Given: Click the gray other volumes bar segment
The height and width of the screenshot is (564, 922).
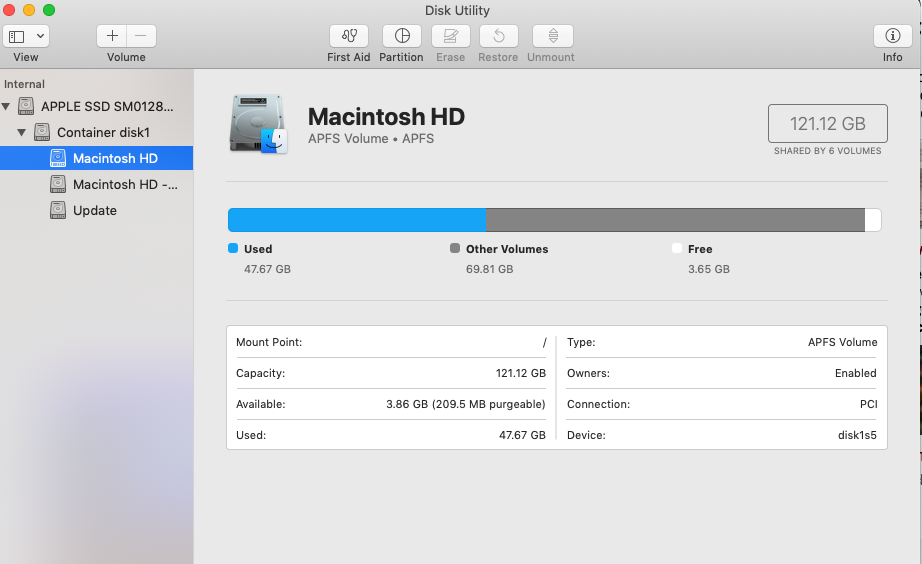Looking at the screenshot, I should pos(675,220).
